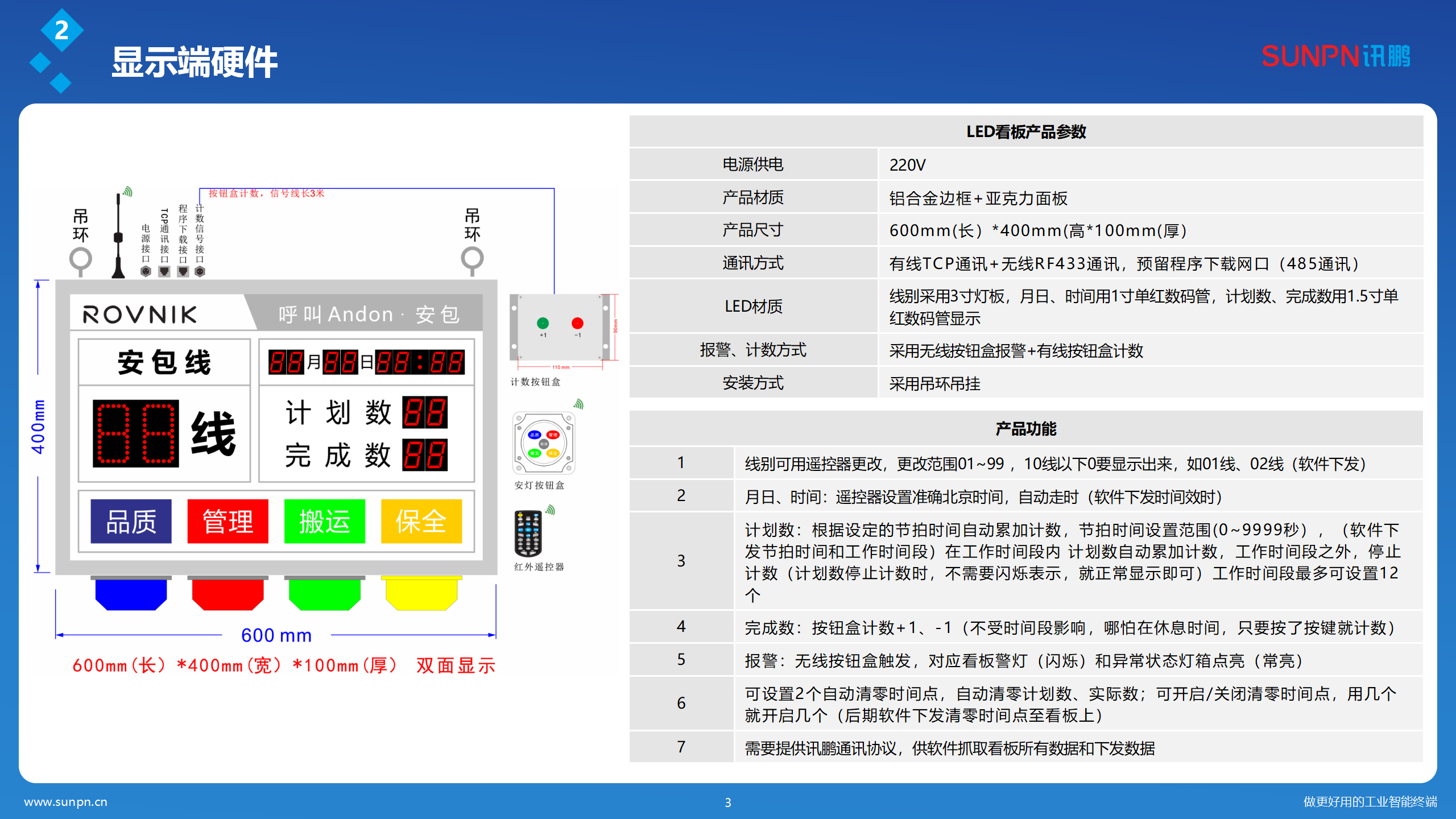1456x819 pixels.
Task: Toggle the gray 取消 button on Andon box
Action: (544, 444)
